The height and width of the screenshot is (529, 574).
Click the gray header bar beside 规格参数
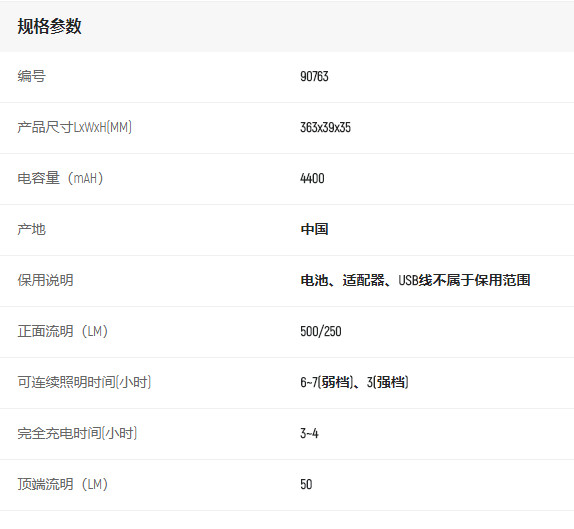point(328,26)
